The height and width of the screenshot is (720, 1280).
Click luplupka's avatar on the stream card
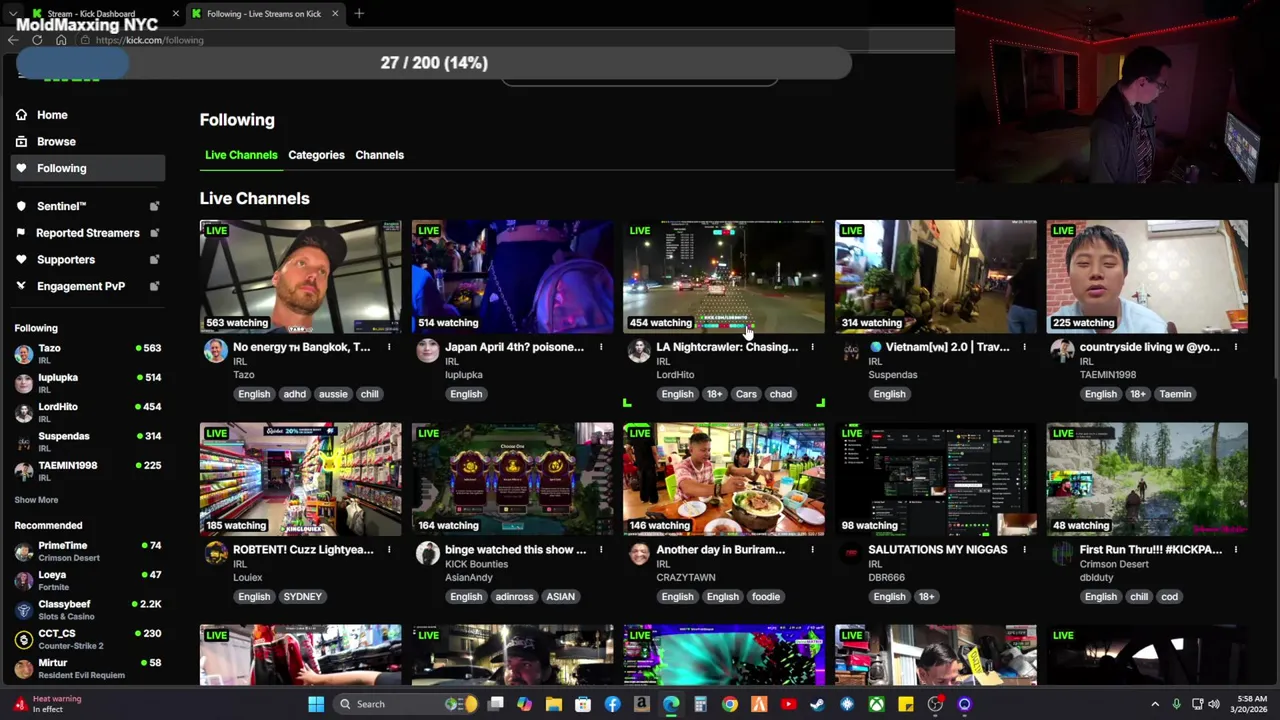click(427, 351)
